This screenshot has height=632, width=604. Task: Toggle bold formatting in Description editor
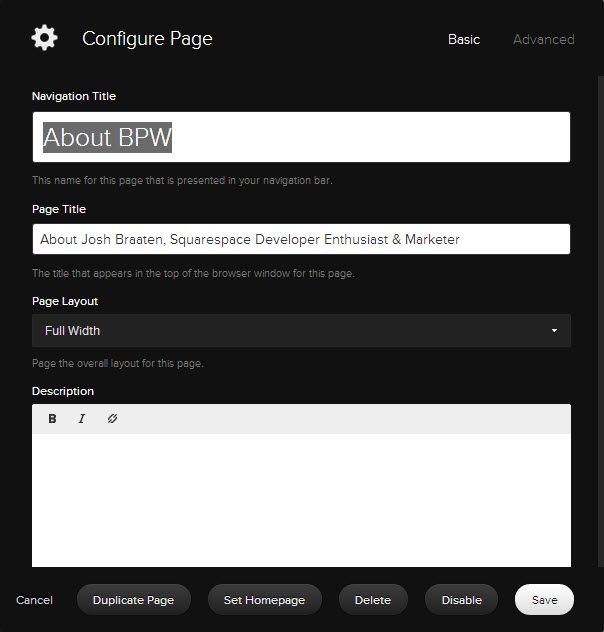click(x=52, y=419)
